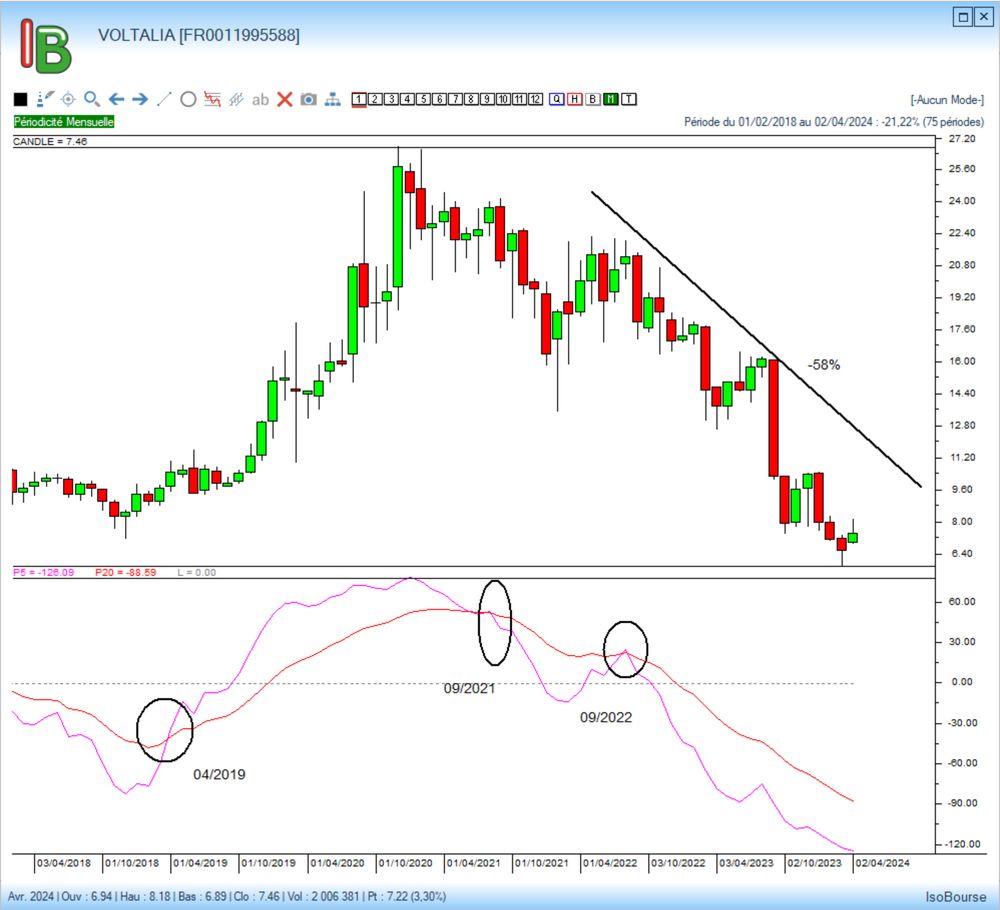Click the 02/10/2023 date axis marker
This screenshot has width=1000, height=910.
[814, 863]
